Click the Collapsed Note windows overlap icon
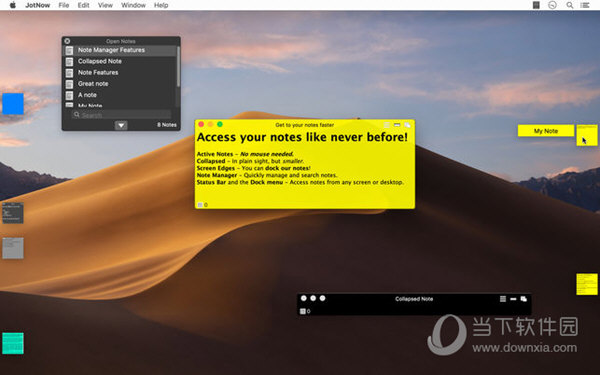This screenshot has width=600, height=375. (523, 299)
